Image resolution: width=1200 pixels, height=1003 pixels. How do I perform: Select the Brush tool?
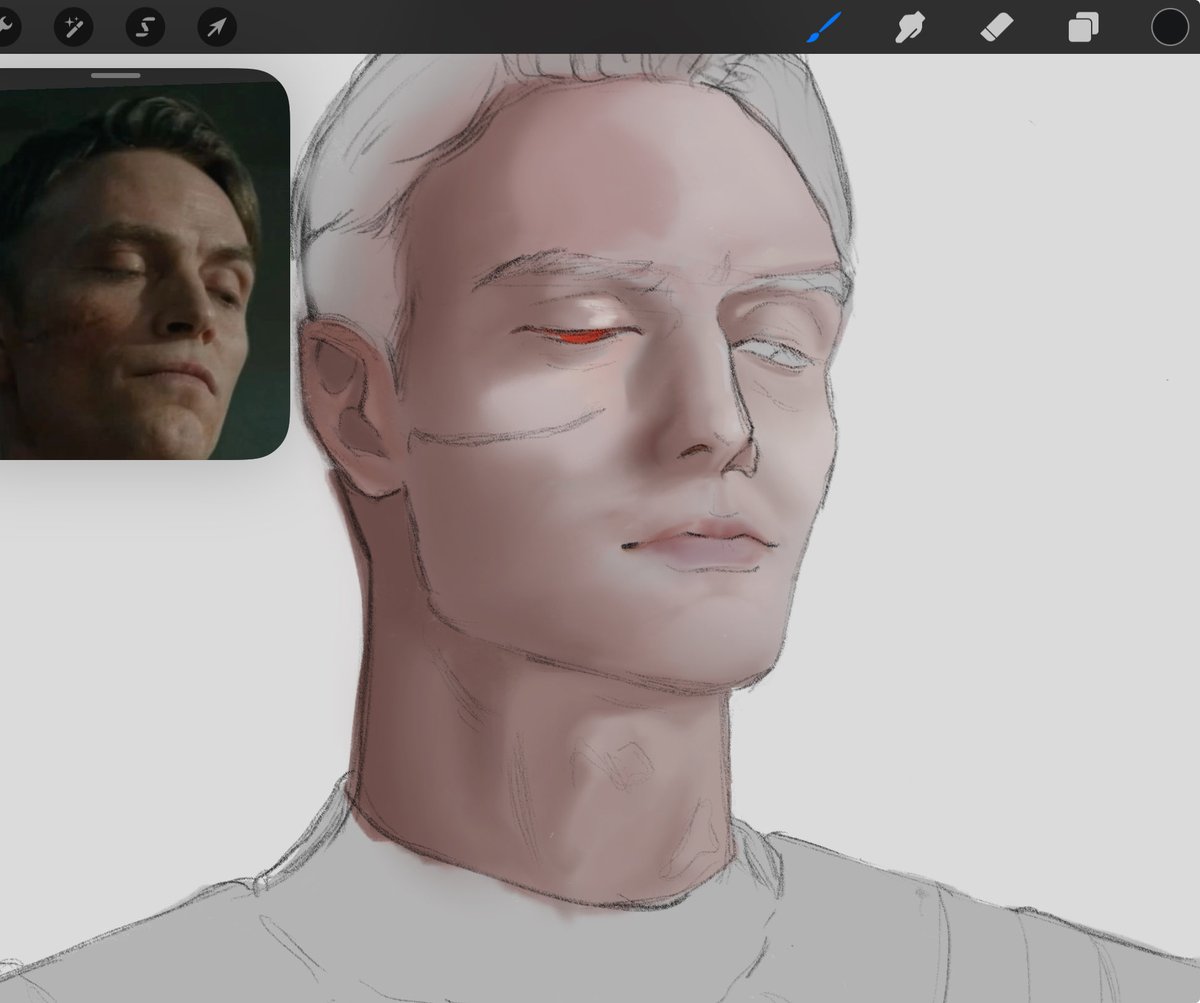[824, 27]
